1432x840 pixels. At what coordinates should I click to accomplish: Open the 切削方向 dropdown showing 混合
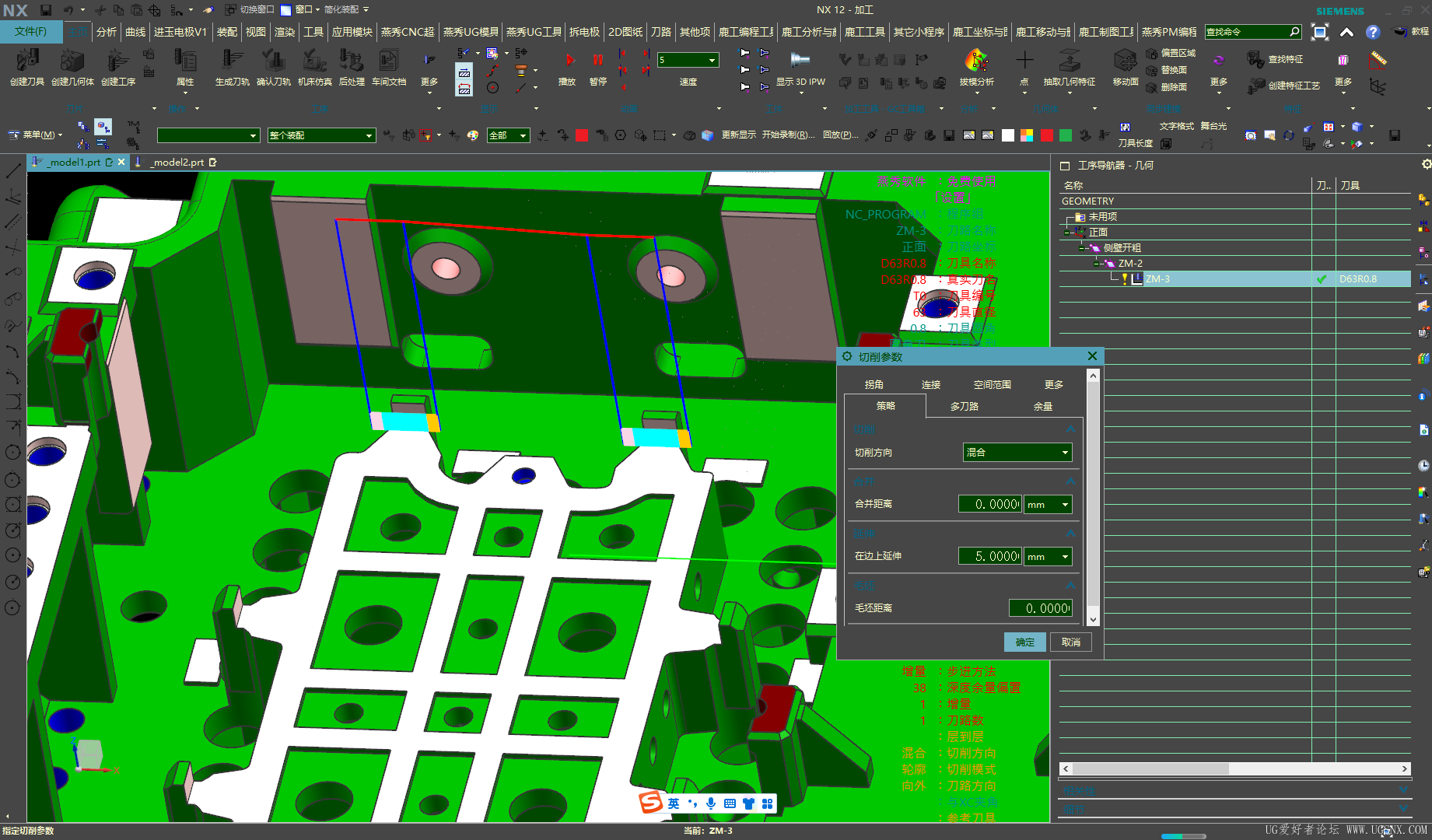(1017, 452)
